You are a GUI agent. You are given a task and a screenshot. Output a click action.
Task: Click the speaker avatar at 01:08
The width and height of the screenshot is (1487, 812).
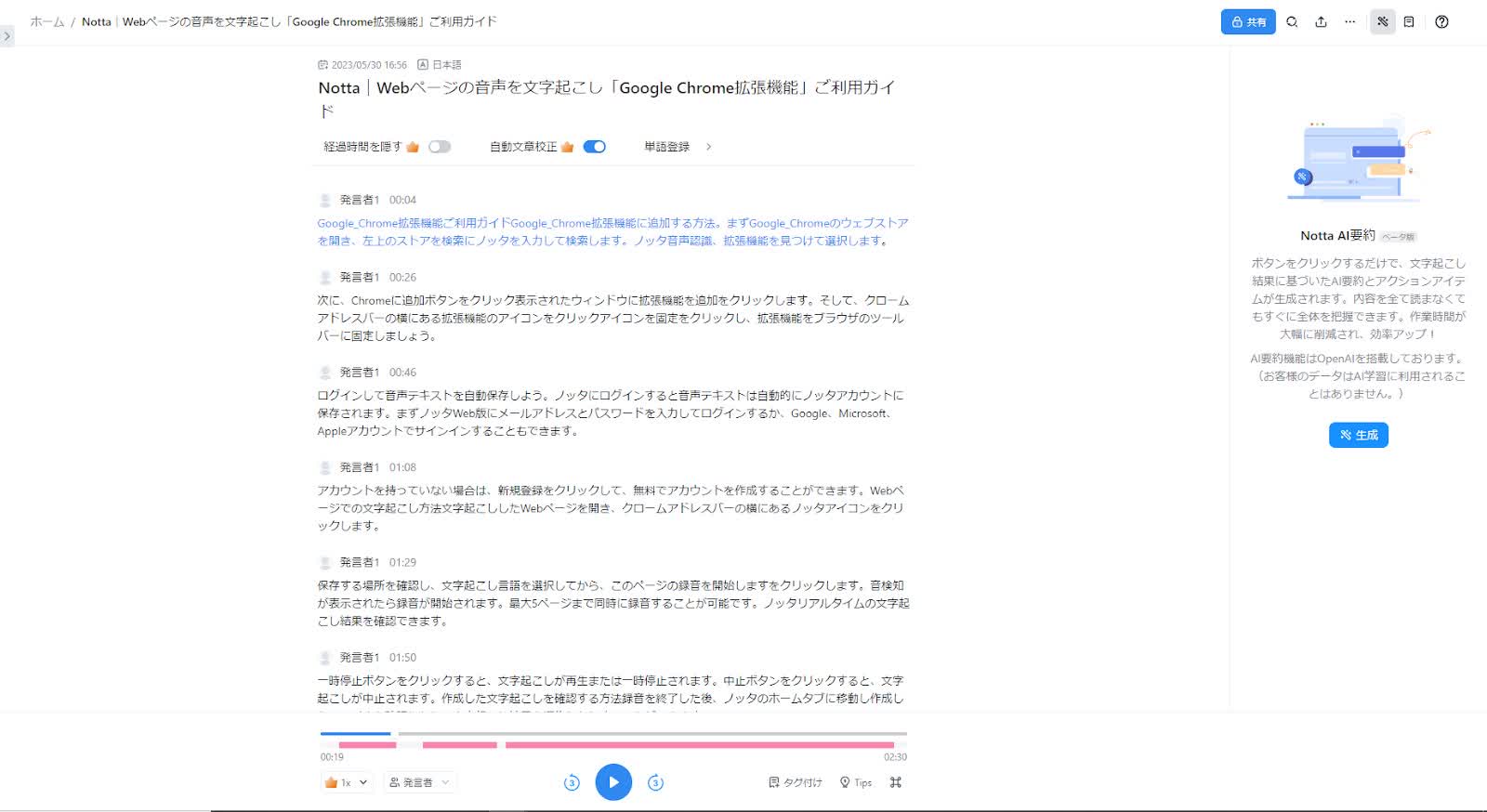coord(325,467)
